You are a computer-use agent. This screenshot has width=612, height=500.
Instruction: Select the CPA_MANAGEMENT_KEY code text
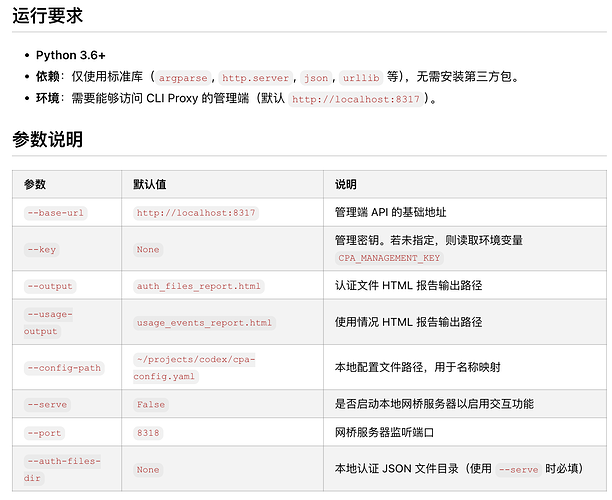[389, 258]
